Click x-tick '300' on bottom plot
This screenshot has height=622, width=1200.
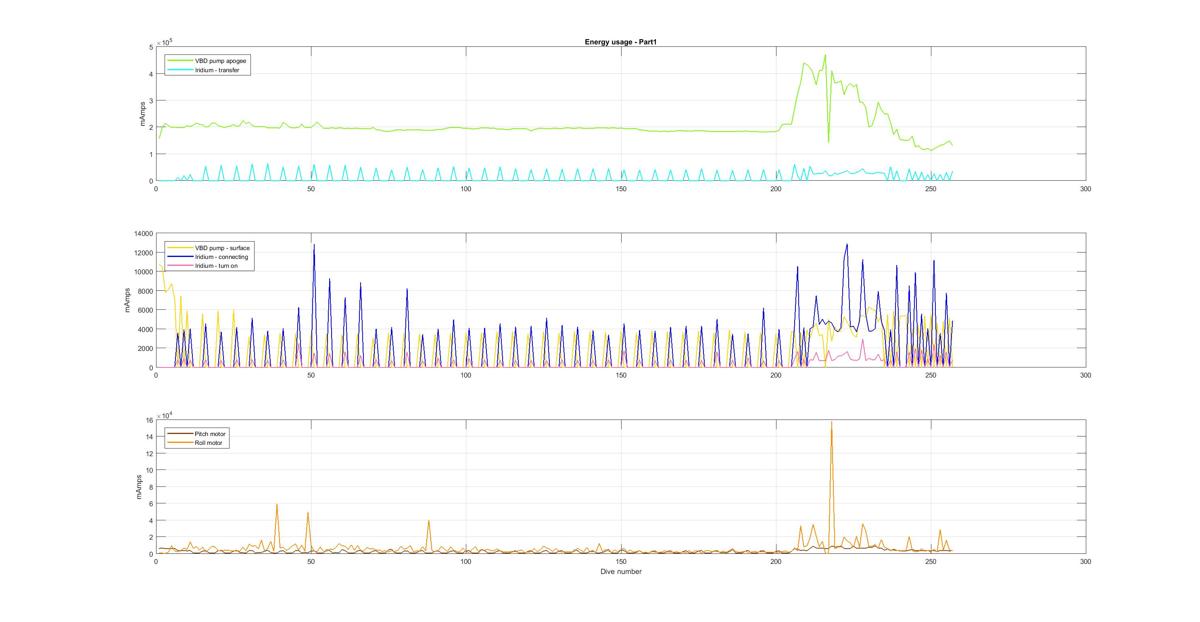click(x=1086, y=562)
